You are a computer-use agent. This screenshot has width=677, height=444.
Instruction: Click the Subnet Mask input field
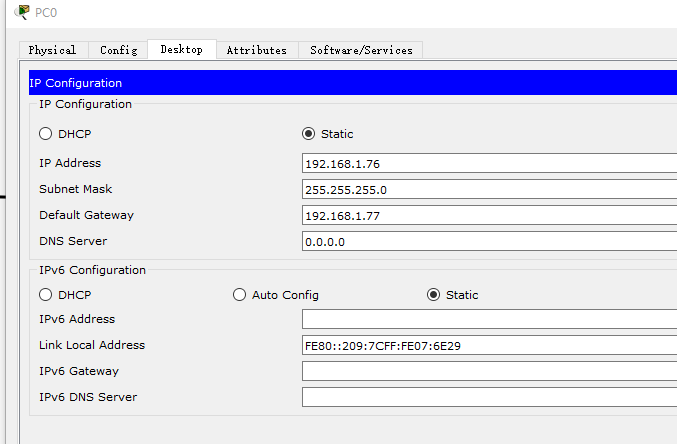coord(488,189)
